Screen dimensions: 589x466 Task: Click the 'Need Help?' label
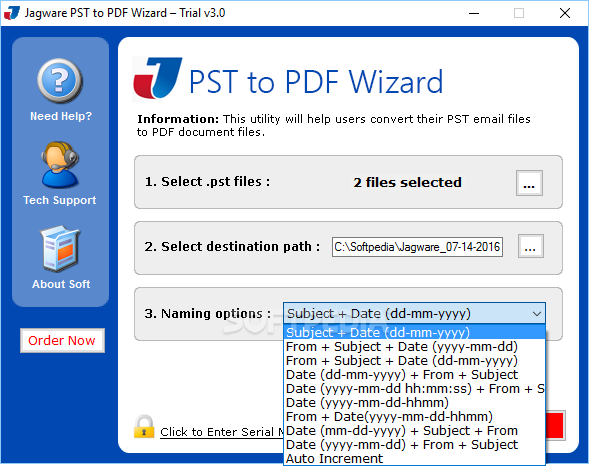tap(61, 116)
